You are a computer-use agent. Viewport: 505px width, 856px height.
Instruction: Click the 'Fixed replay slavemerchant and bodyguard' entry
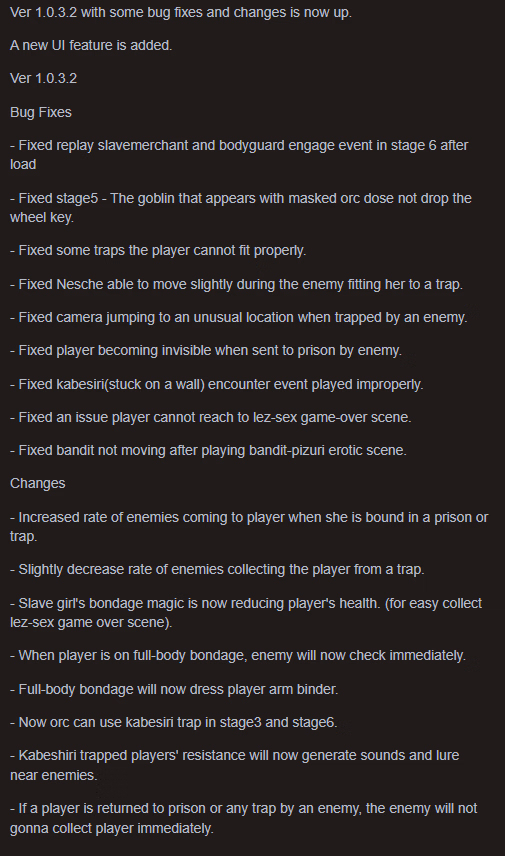click(239, 154)
